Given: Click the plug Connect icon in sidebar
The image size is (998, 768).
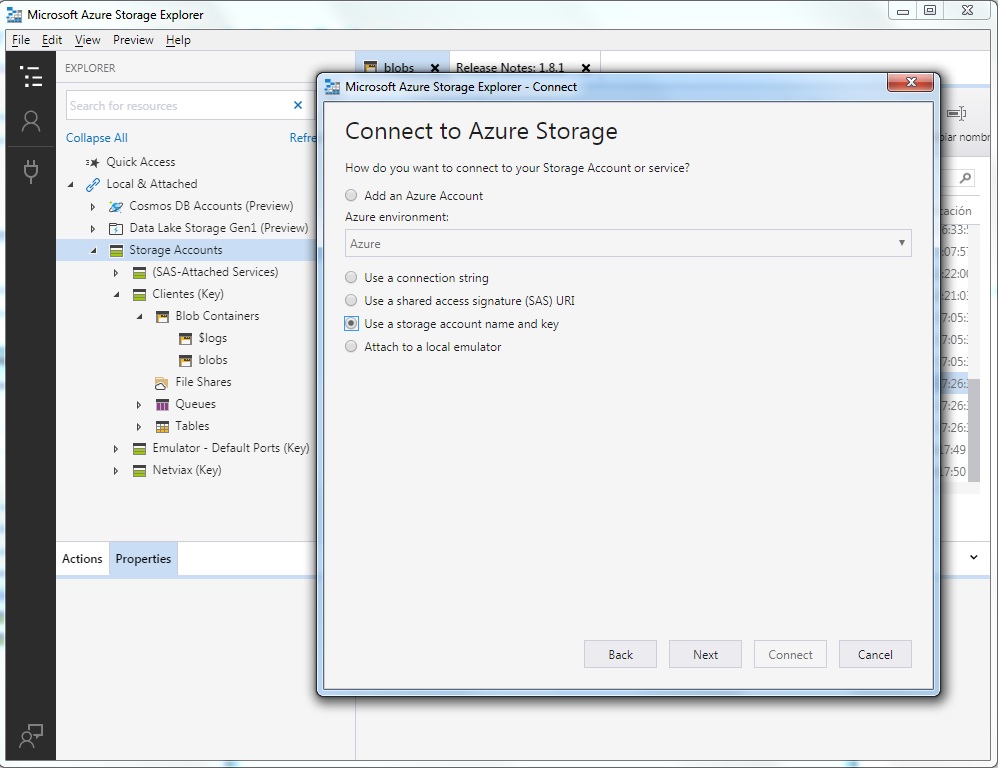Looking at the screenshot, I should pos(31,171).
